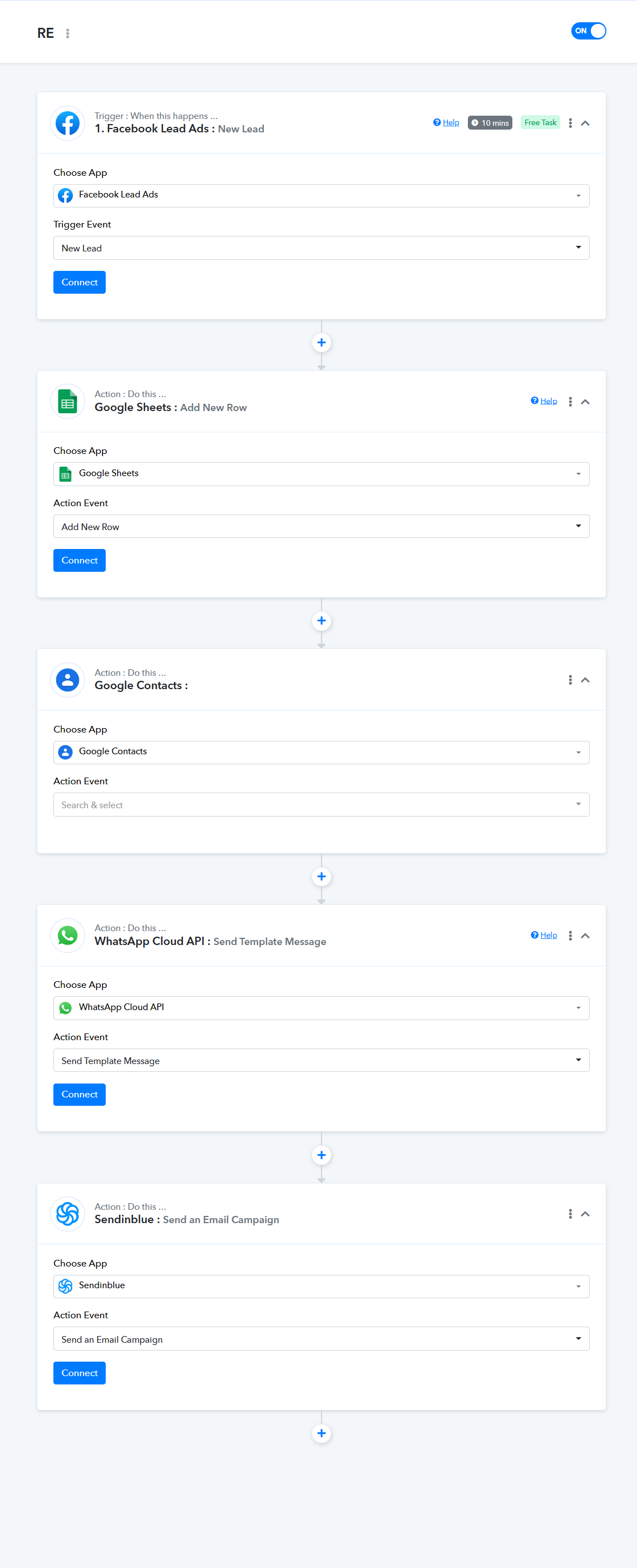Collapse the Google Contacts action step
The width and height of the screenshot is (637, 1568).
585,680
